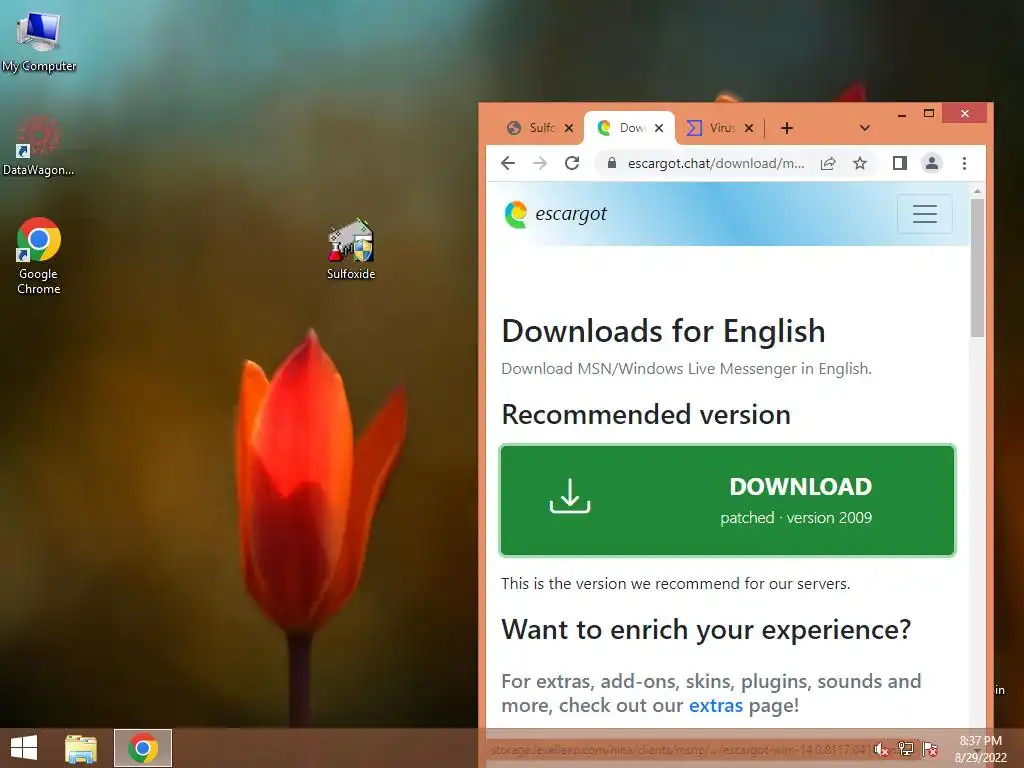
Task: Close the Sulfoxide tab
Action: 569,128
